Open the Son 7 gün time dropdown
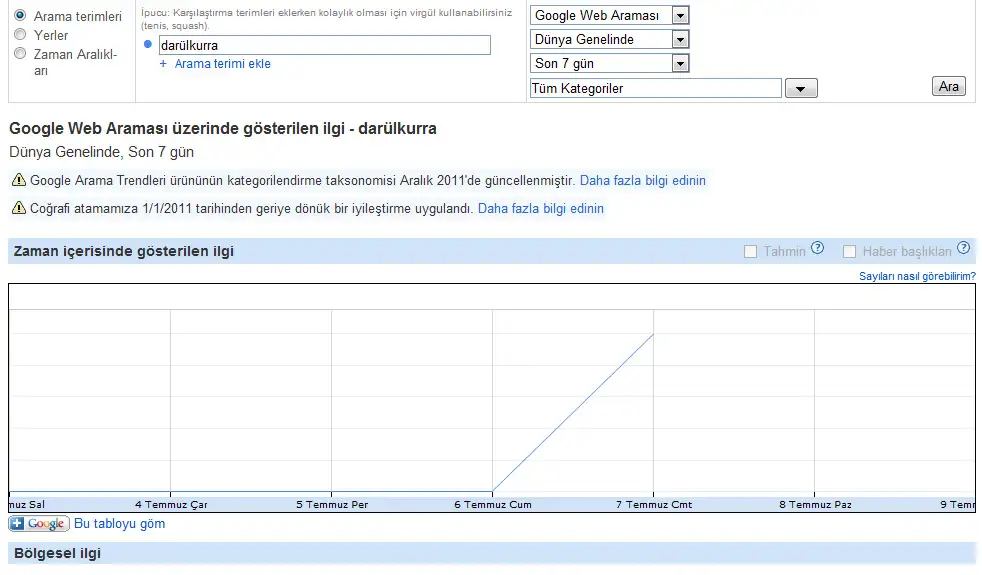 pyautogui.click(x=609, y=63)
